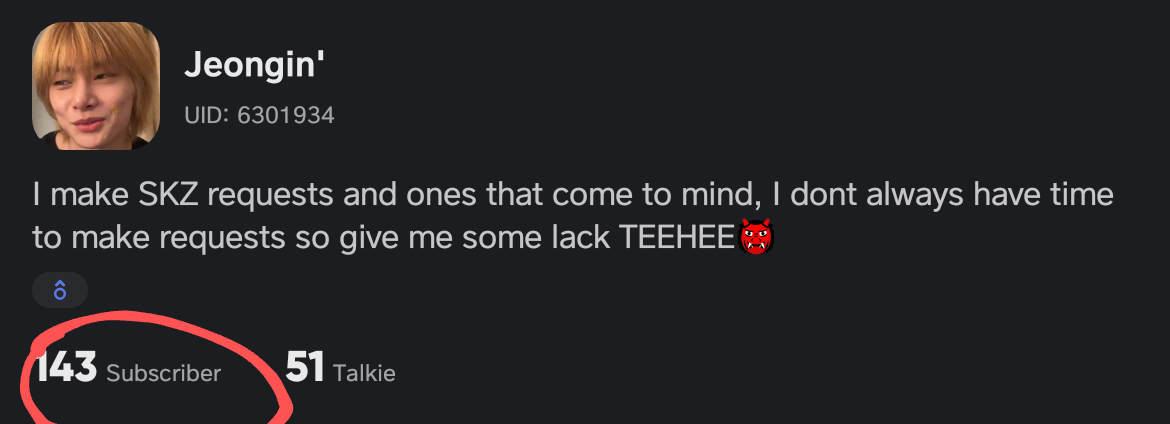Tap the Subscriber label
Image resolution: width=1170 pixels, height=424 pixels.
click(163, 373)
